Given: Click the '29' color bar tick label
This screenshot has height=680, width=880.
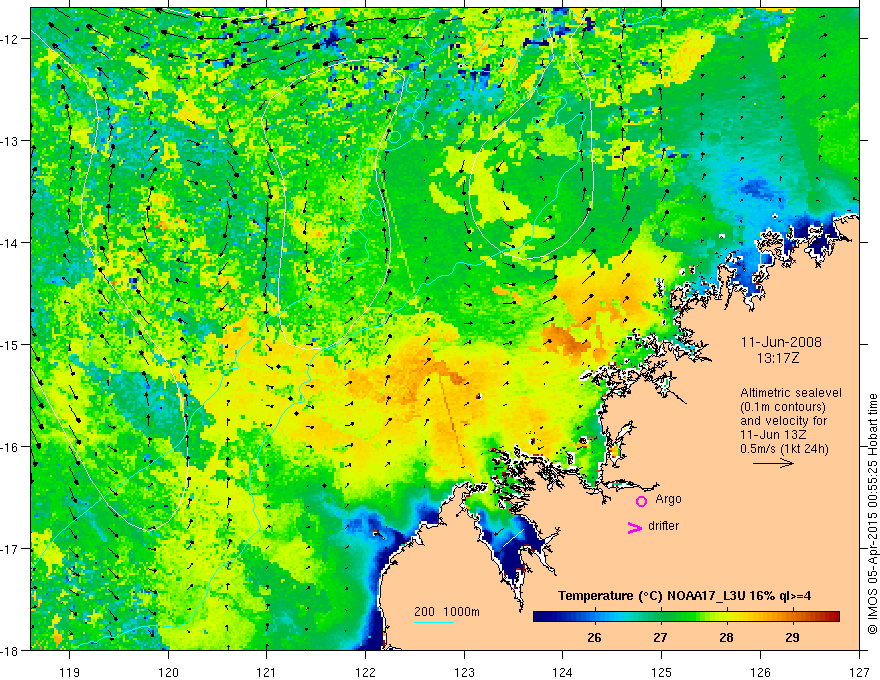Looking at the screenshot, I should [792, 637].
